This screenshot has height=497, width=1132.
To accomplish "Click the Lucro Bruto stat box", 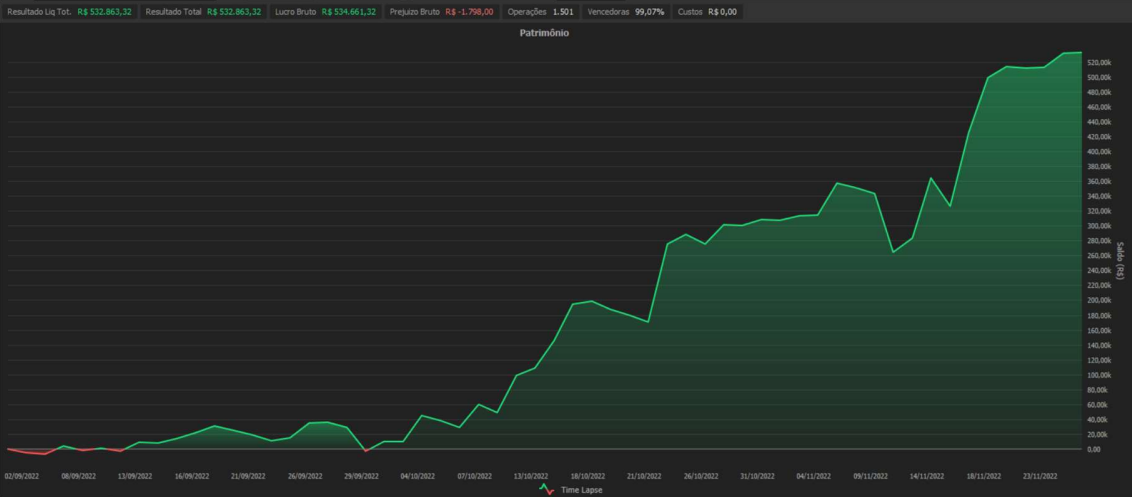I will [x=325, y=12].
